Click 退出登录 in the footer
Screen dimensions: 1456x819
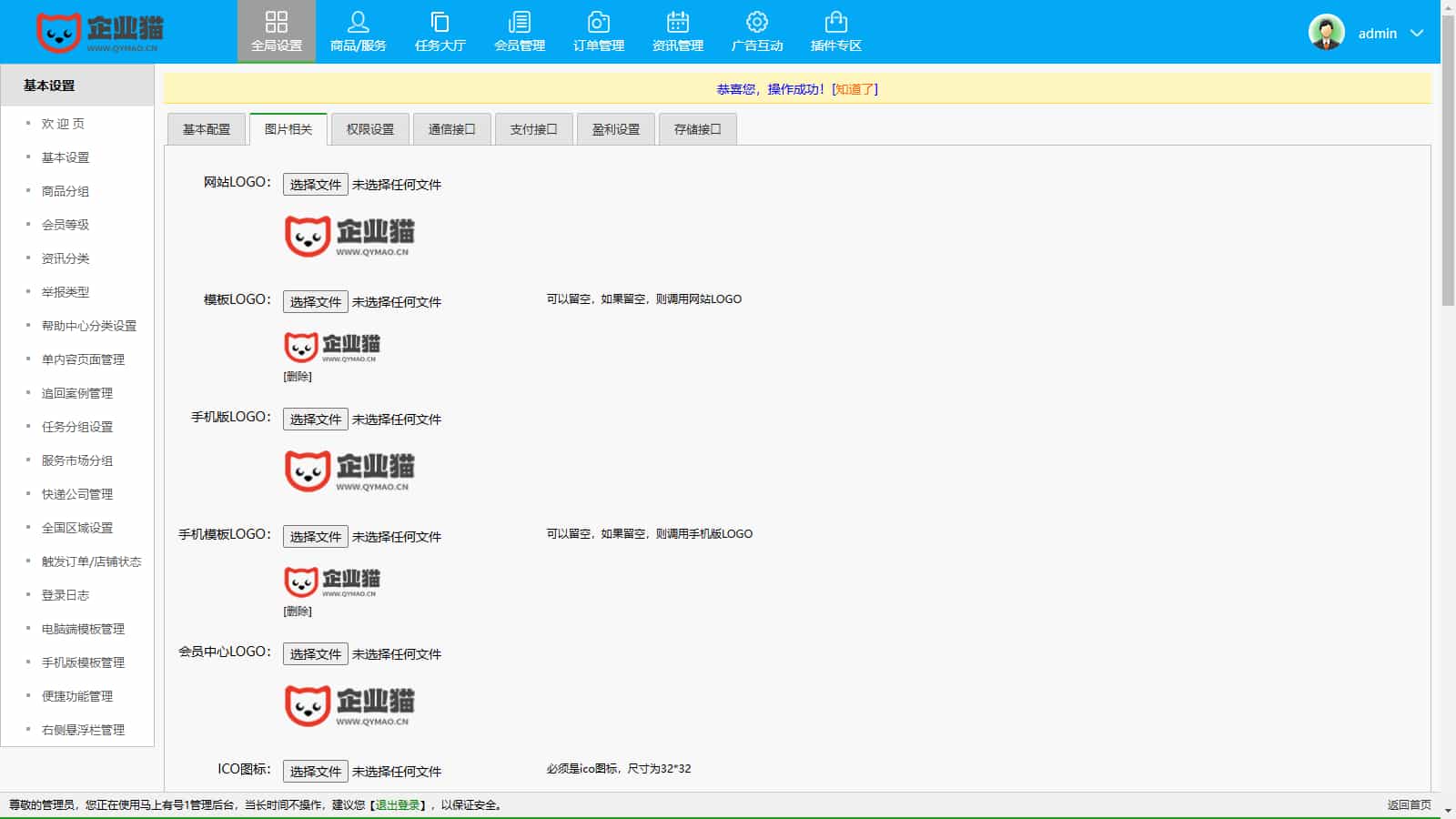(398, 805)
